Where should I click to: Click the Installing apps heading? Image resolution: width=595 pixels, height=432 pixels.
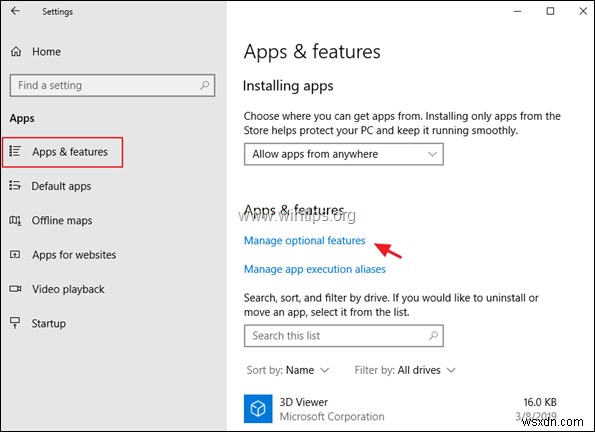[288, 86]
